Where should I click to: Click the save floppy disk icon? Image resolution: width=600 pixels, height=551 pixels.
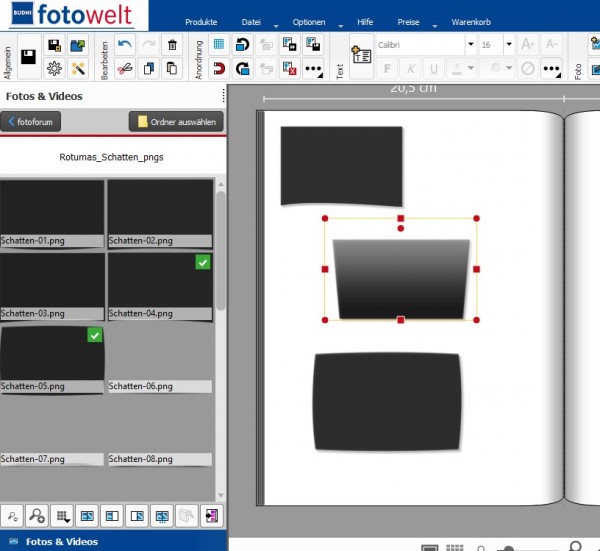tap(29, 57)
